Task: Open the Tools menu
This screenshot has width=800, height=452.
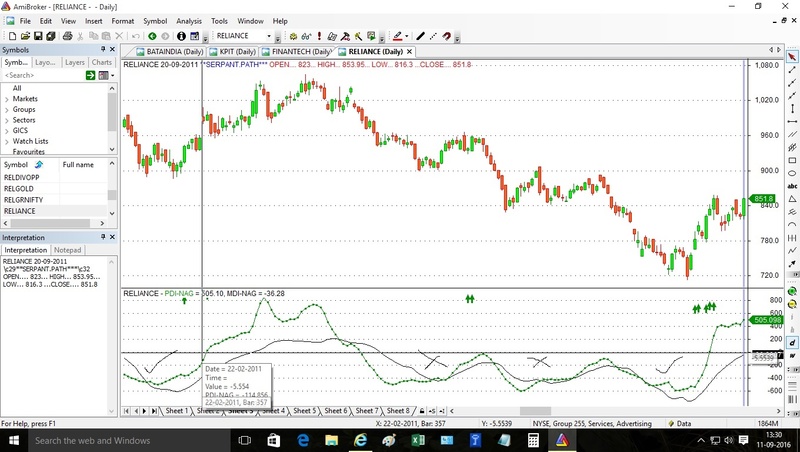Action: 219,21
